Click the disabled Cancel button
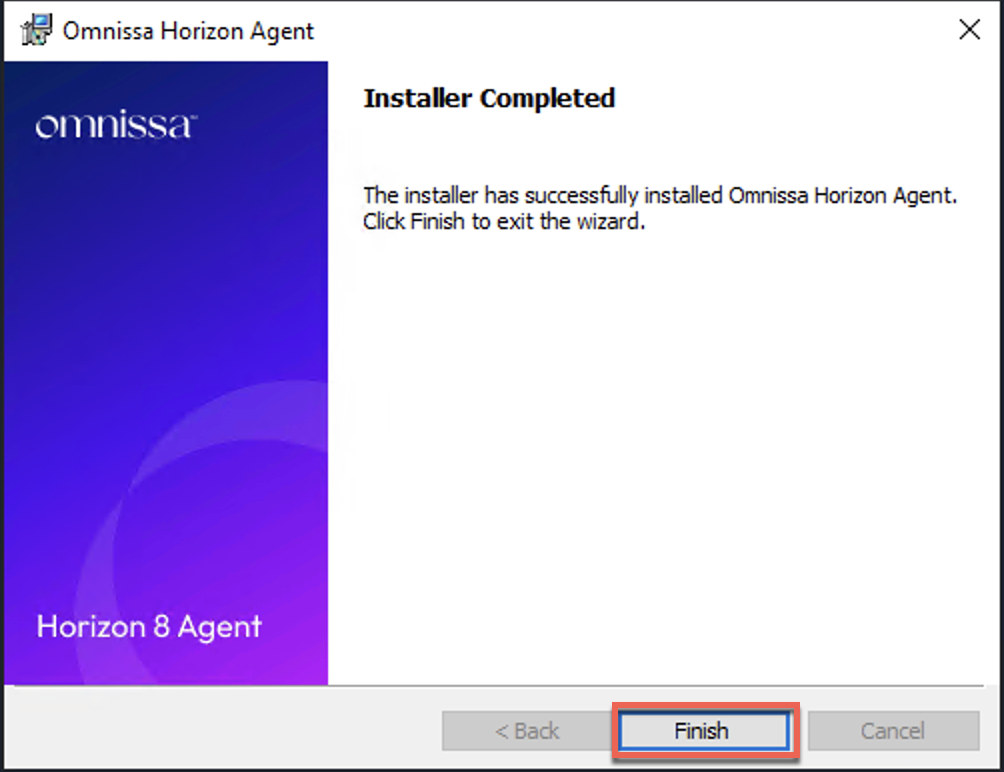This screenshot has width=1004, height=772. click(893, 730)
